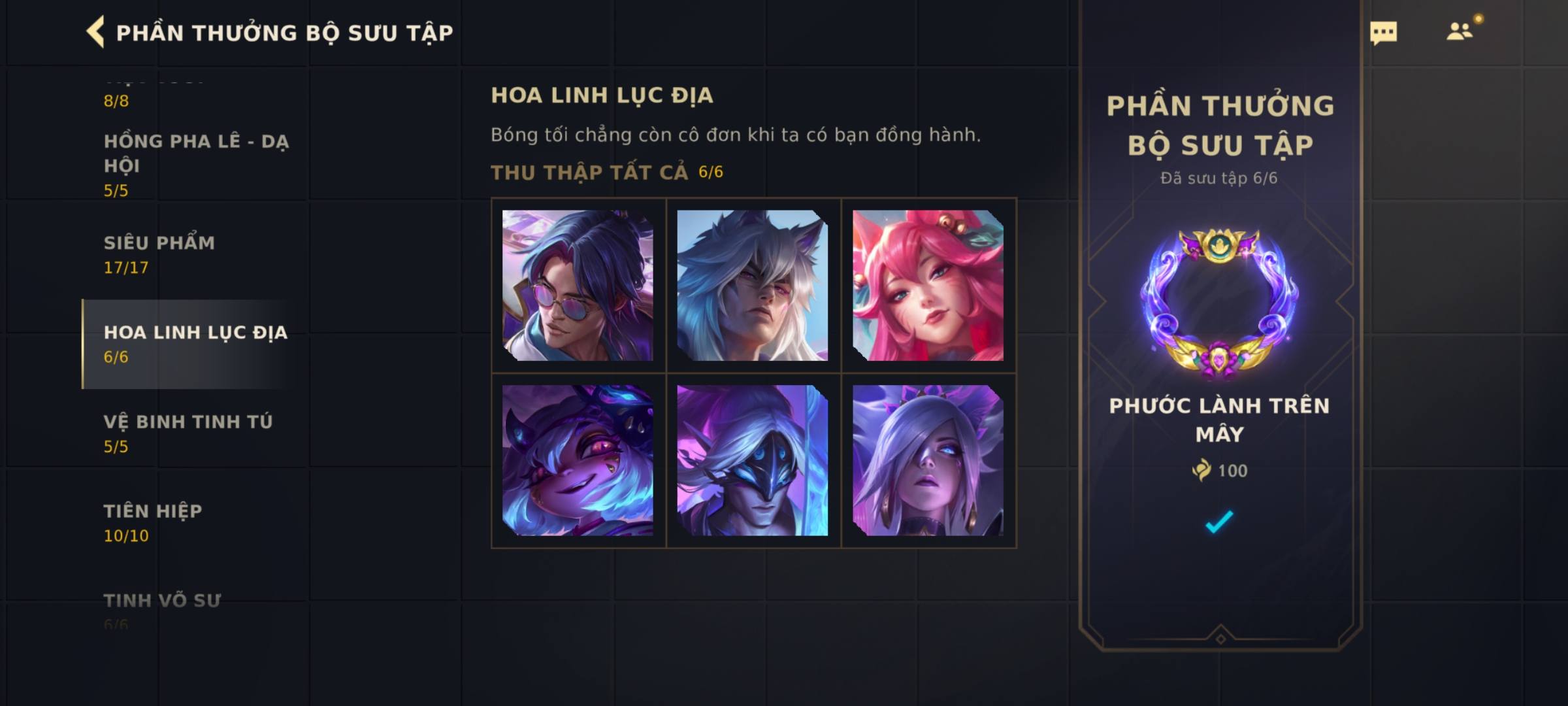Go back using the arrow icon
The height and width of the screenshot is (706, 1568).
[95, 32]
